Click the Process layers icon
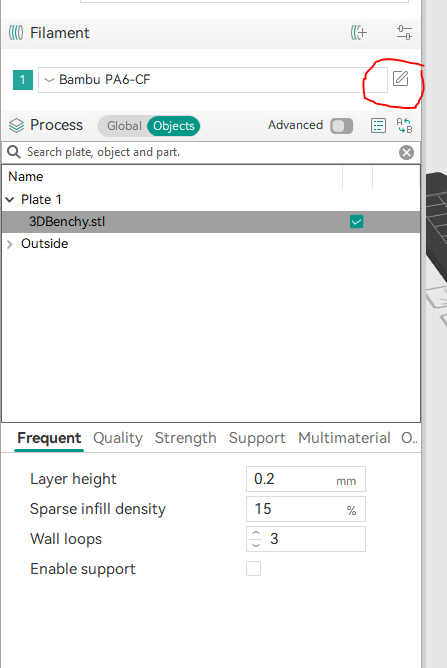This screenshot has width=447, height=668. coord(16,125)
